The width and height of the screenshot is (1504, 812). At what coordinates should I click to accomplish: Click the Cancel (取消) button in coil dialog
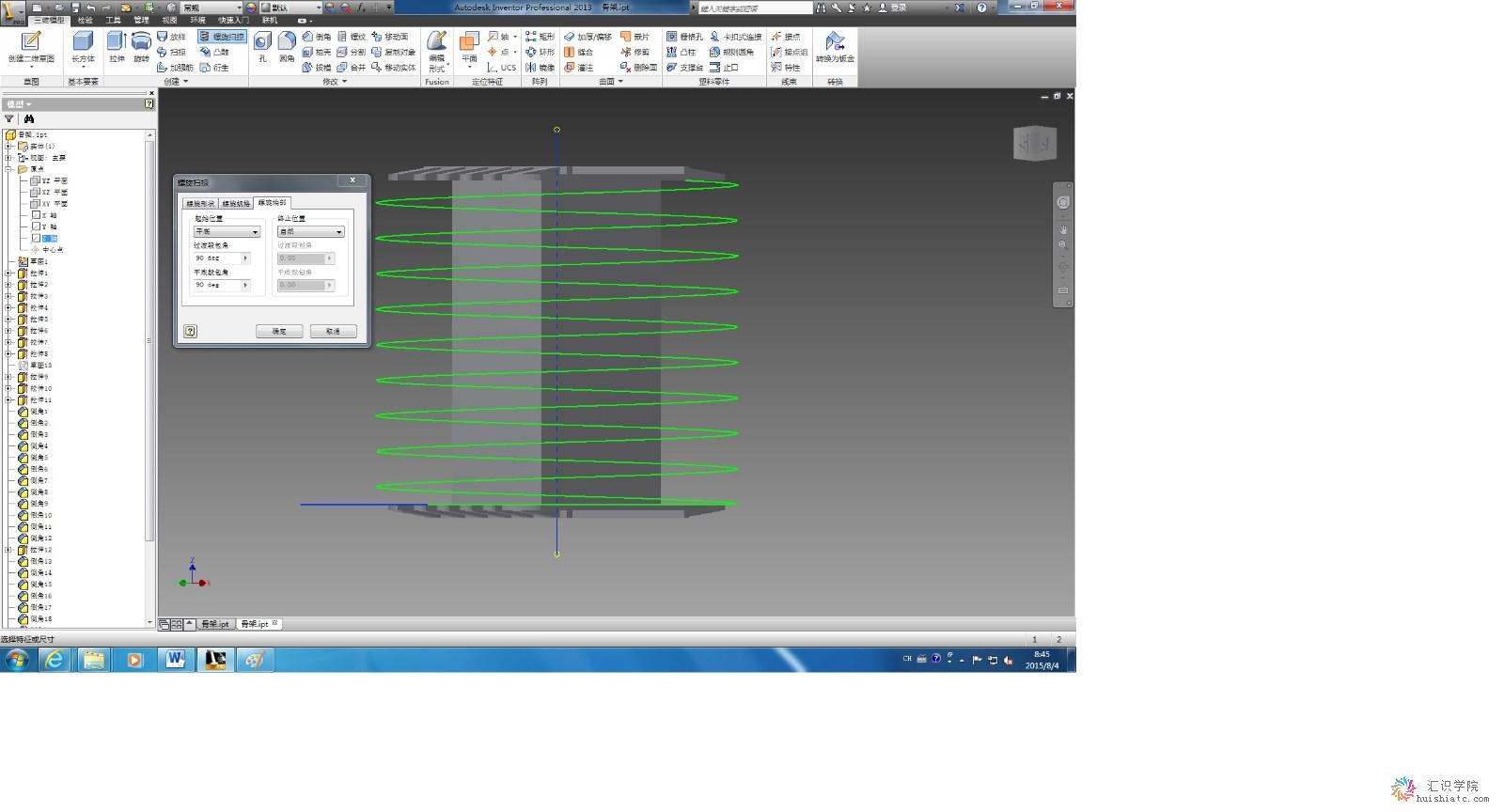(x=333, y=331)
